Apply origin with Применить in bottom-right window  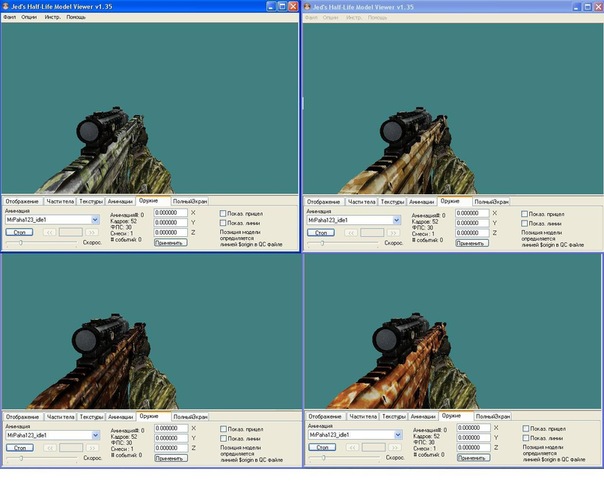pyautogui.click(x=474, y=458)
